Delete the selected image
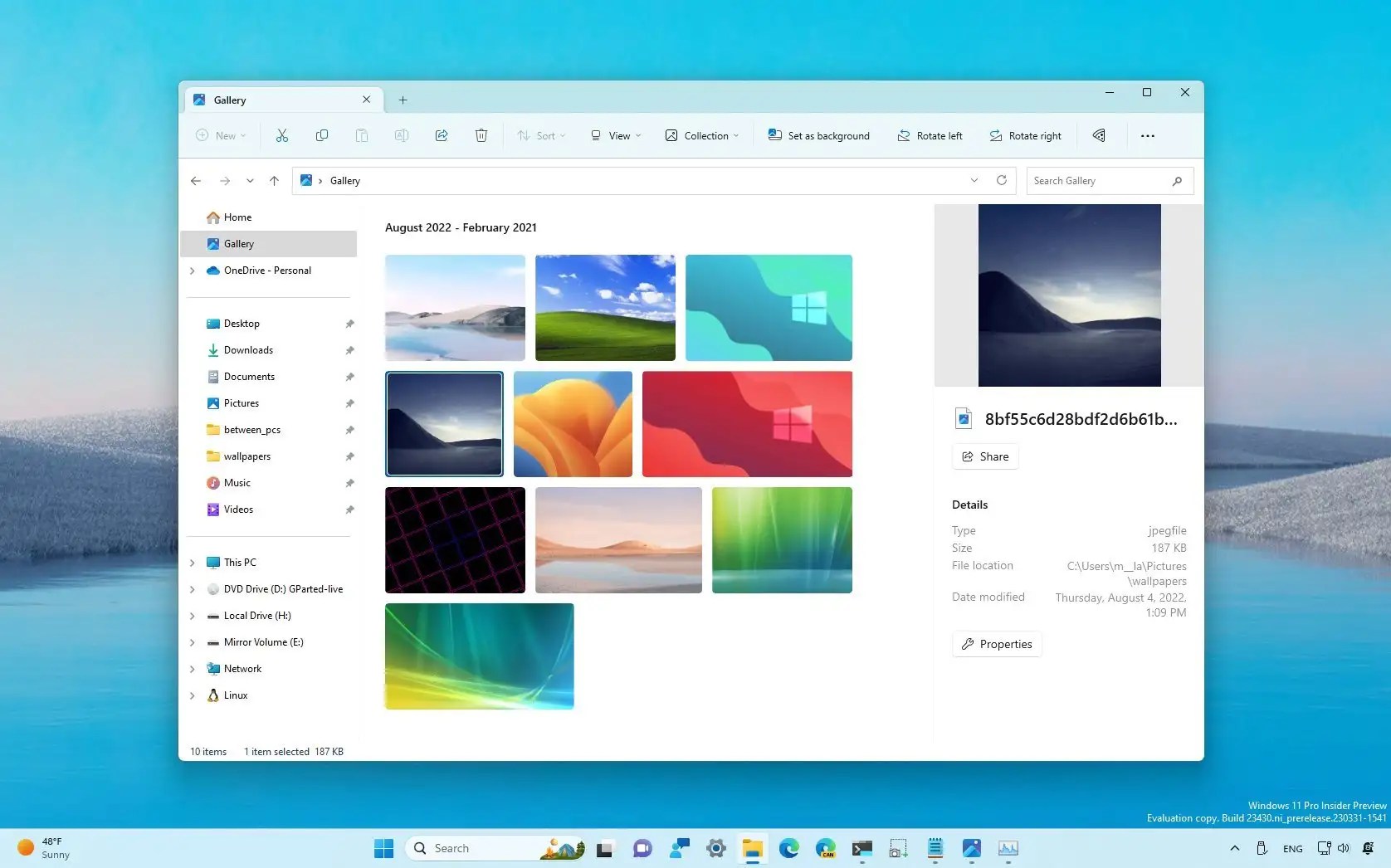Screen dimensions: 1391x868 [481, 135]
